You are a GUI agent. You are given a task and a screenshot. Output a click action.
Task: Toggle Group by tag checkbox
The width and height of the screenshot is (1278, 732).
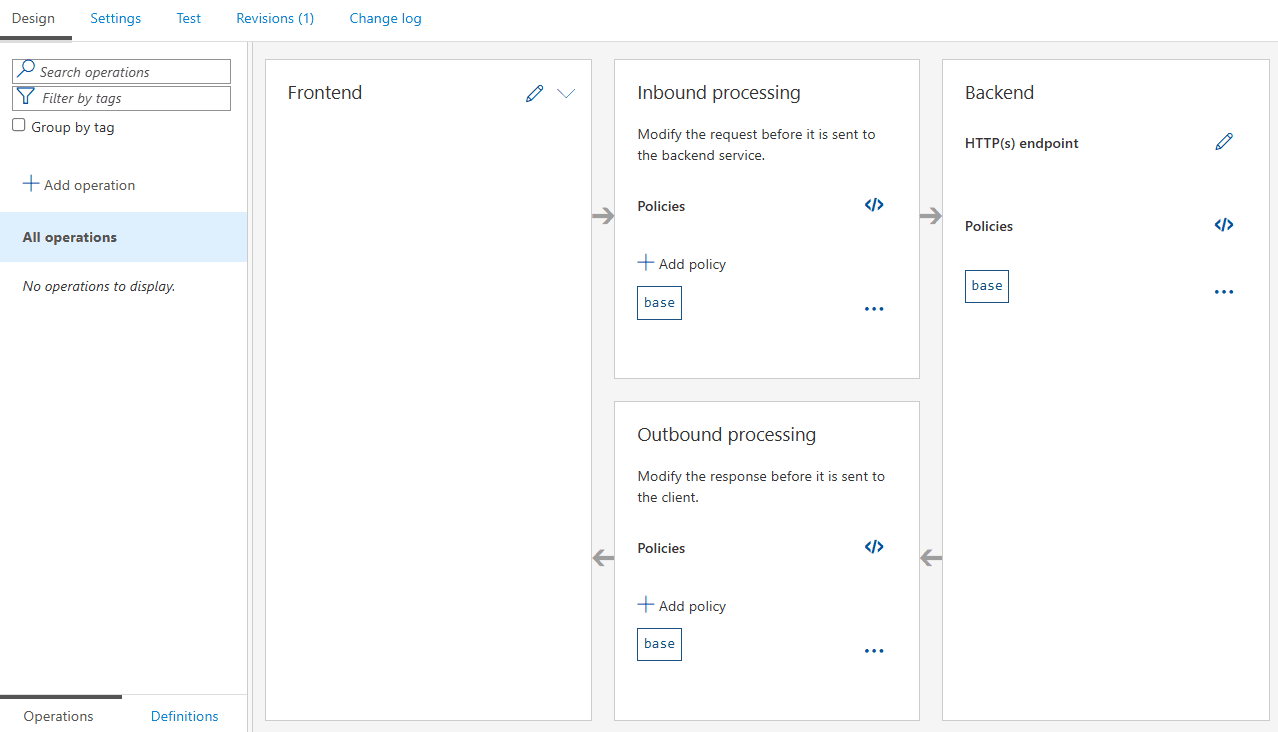19,126
